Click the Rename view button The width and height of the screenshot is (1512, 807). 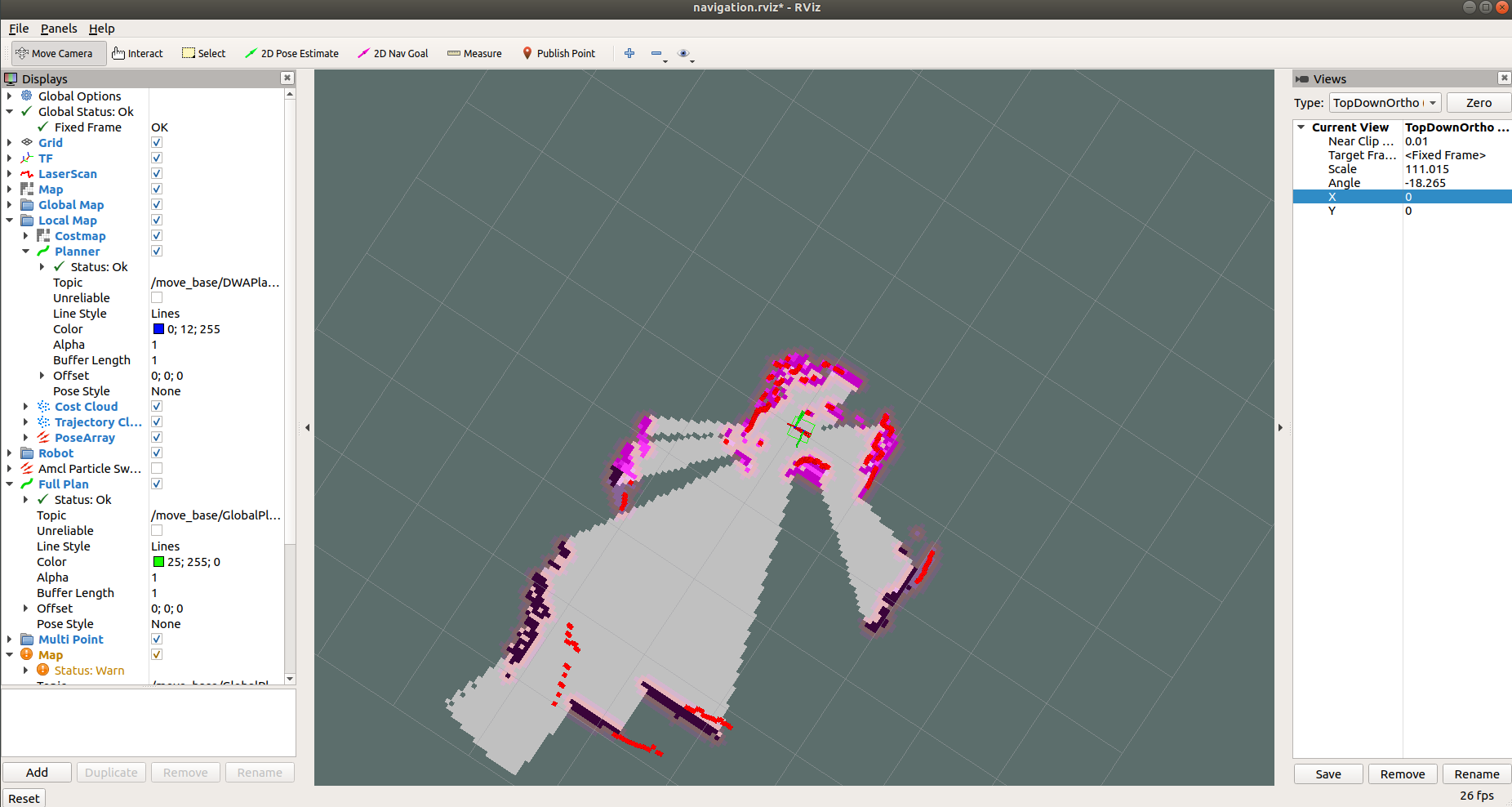(1477, 774)
